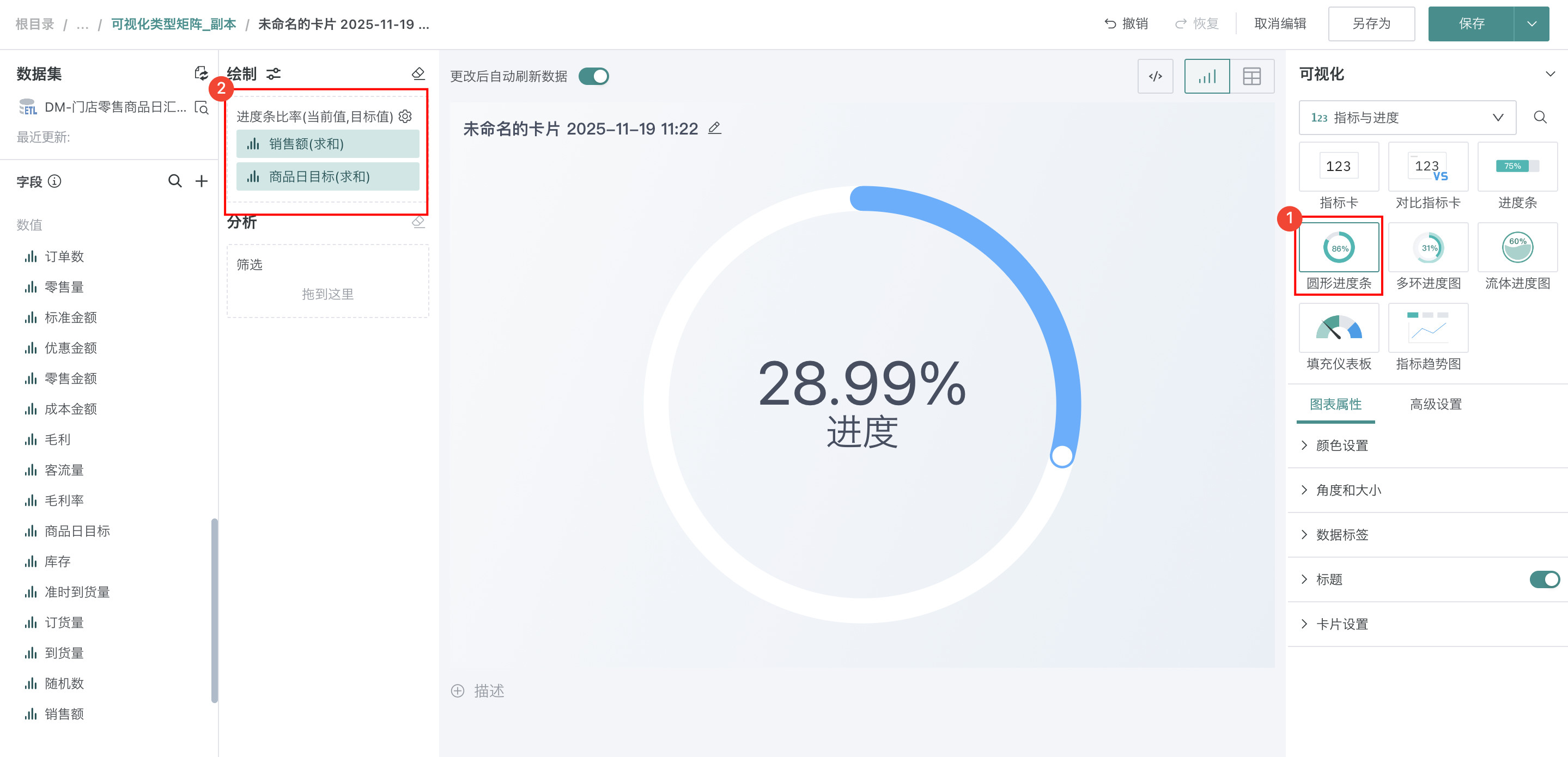Open the chart category dropdown 指标与进度
The width and height of the screenshot is (1568, 757).
tap(1407, 118)
